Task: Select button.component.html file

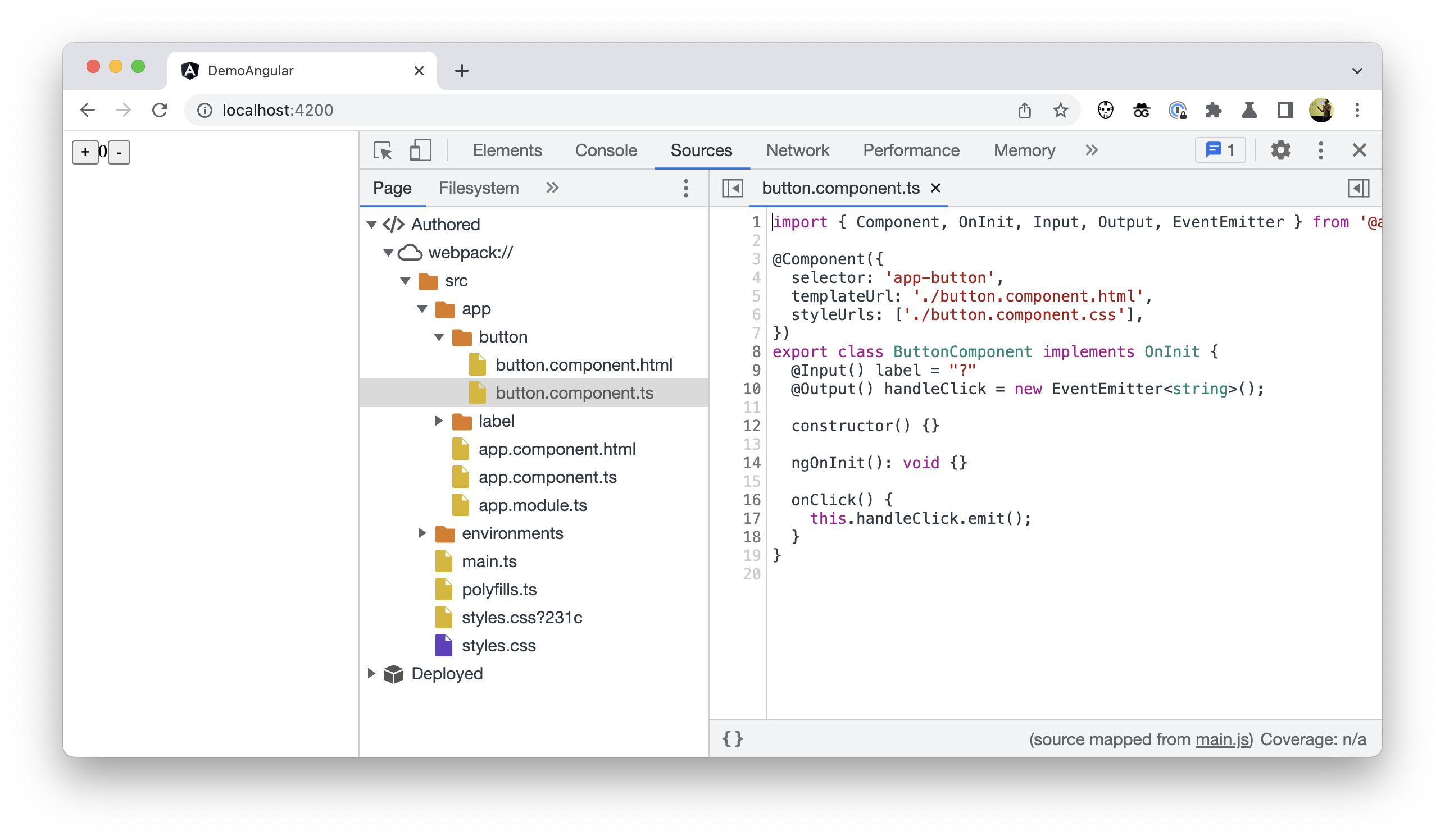Action: tap(583, 364)
